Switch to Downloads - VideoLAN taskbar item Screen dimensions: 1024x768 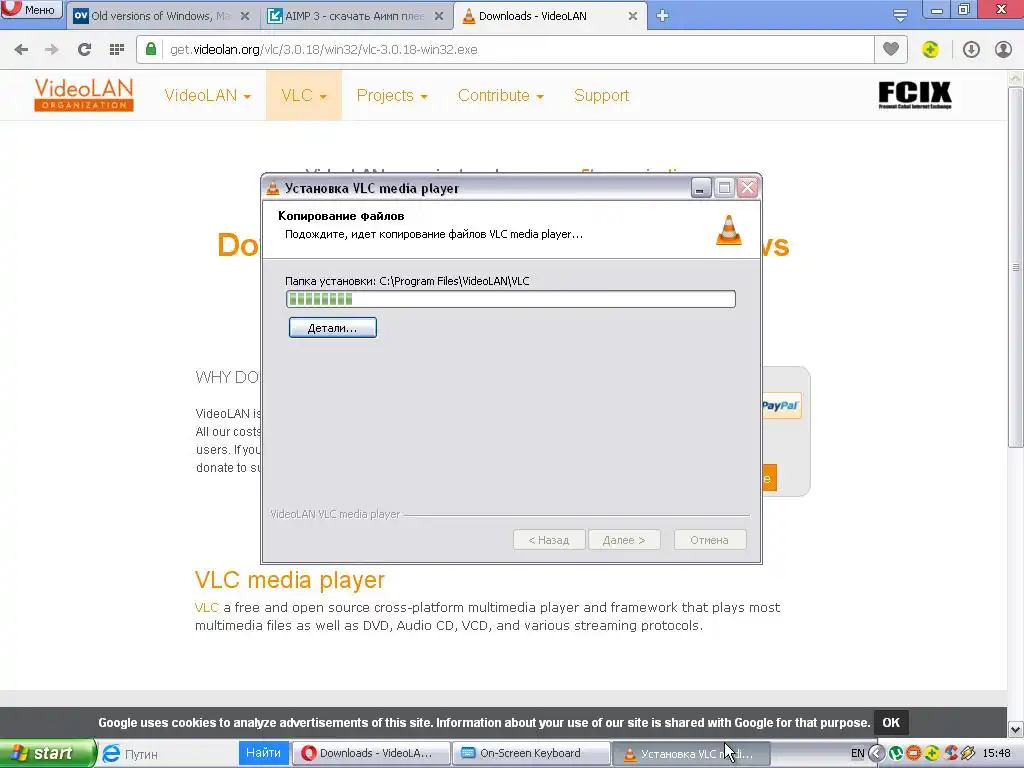[371, 753]
